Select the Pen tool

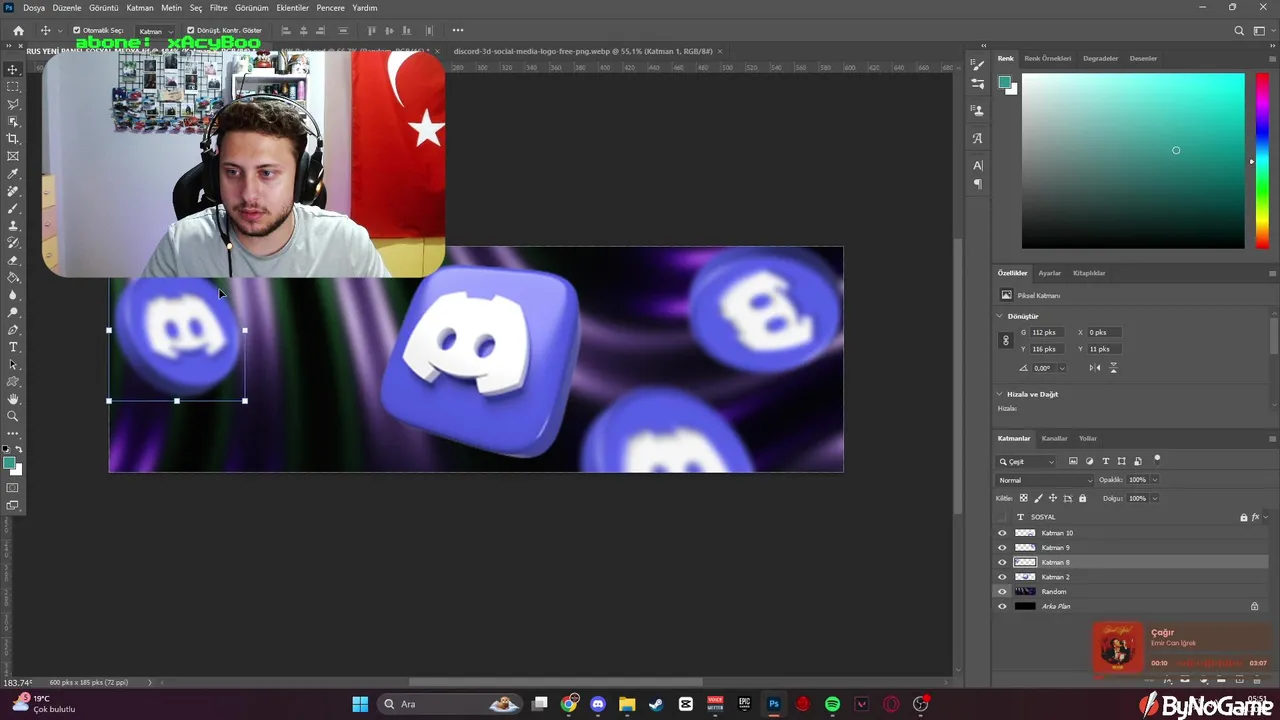13,330
